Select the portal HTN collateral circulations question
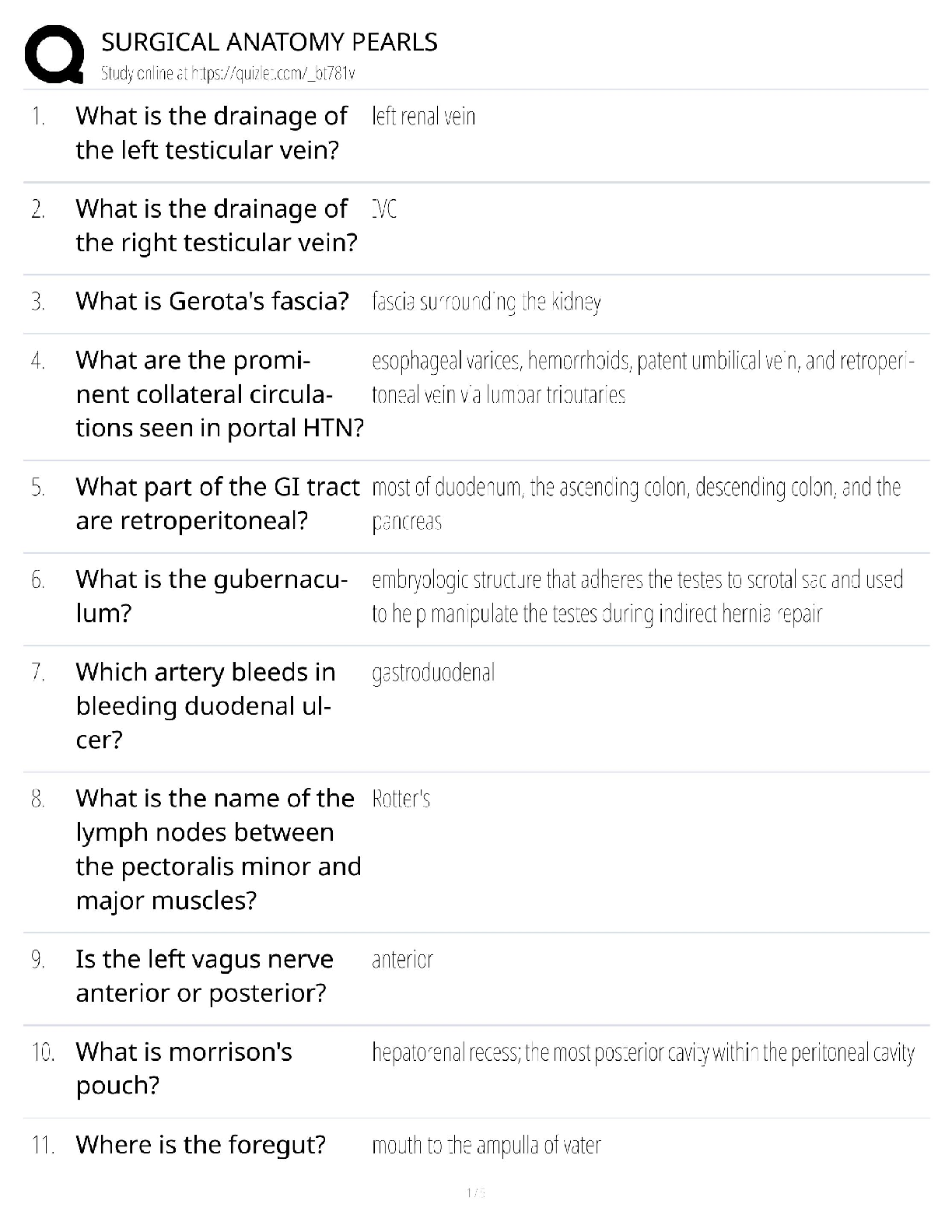This screenshot has height=1232, width=952. pos(219,394)
